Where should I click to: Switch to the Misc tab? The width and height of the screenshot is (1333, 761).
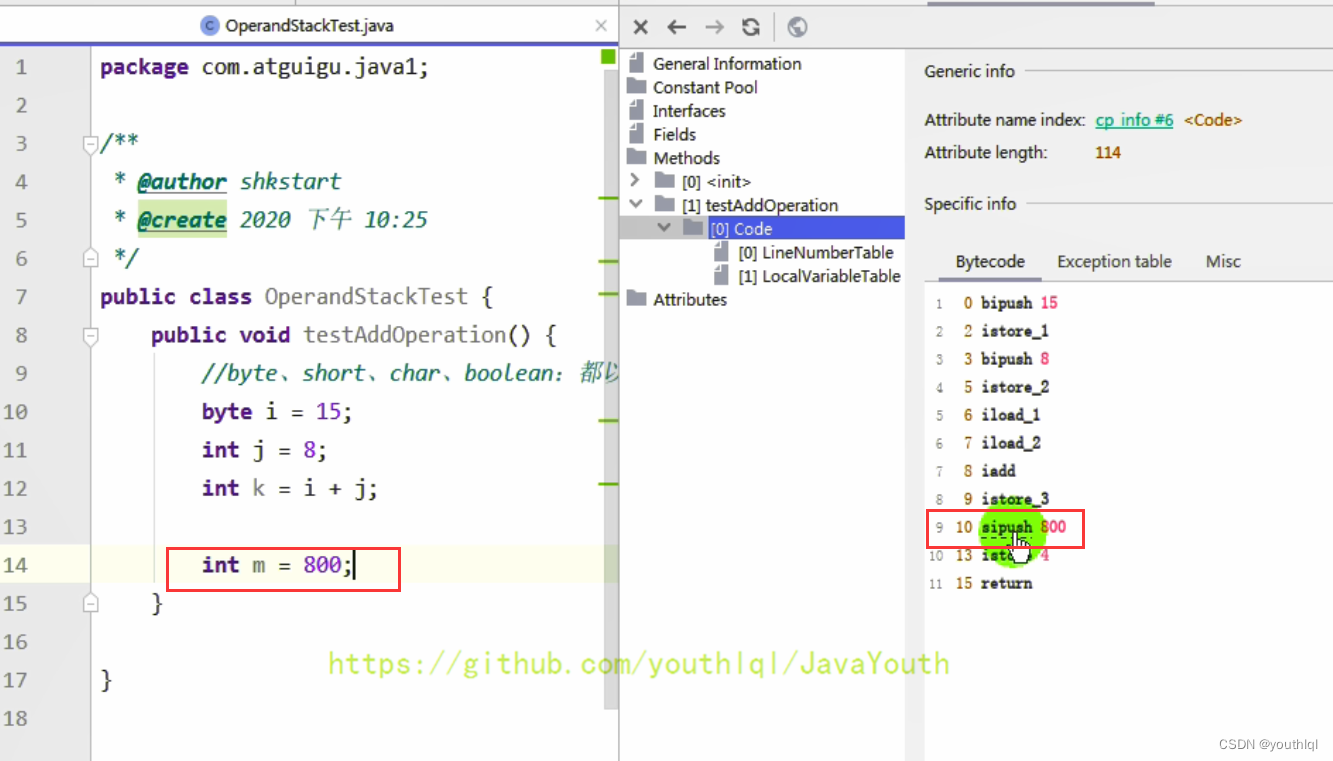coord(1223,261)
